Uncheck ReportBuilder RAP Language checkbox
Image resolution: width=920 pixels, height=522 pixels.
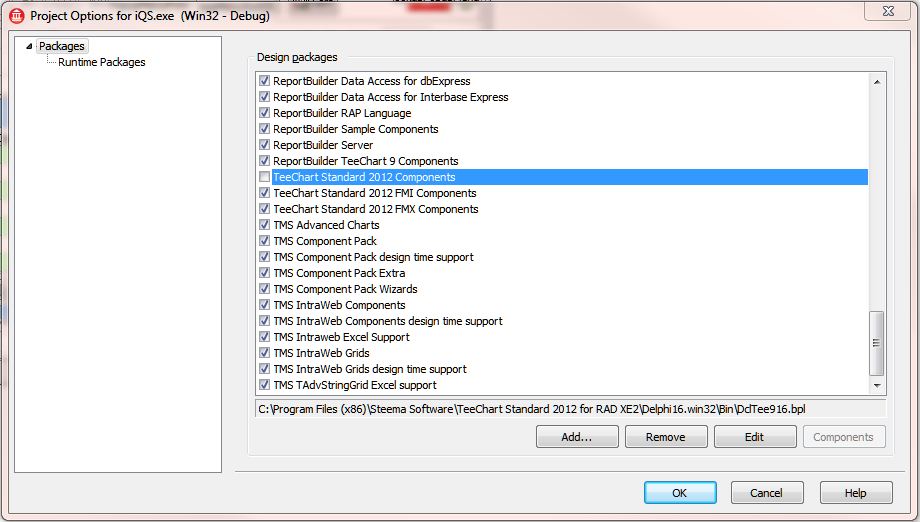click(x=265, y=113)
